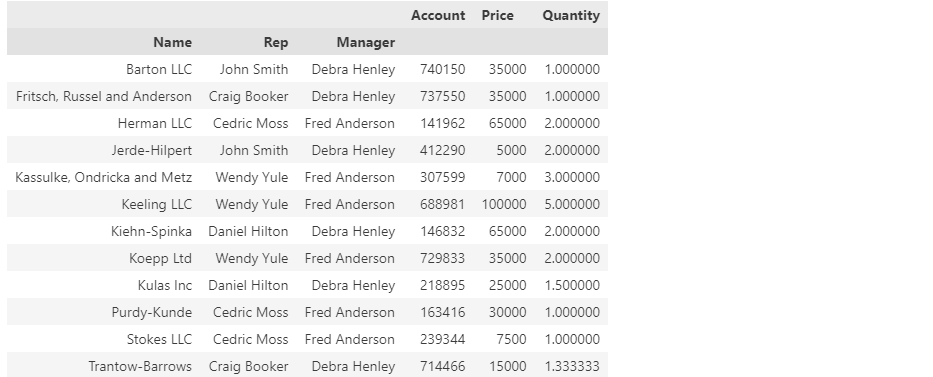Select the Barton LLC name cell
The image size is (933, 377).
(x=159, y=70)
